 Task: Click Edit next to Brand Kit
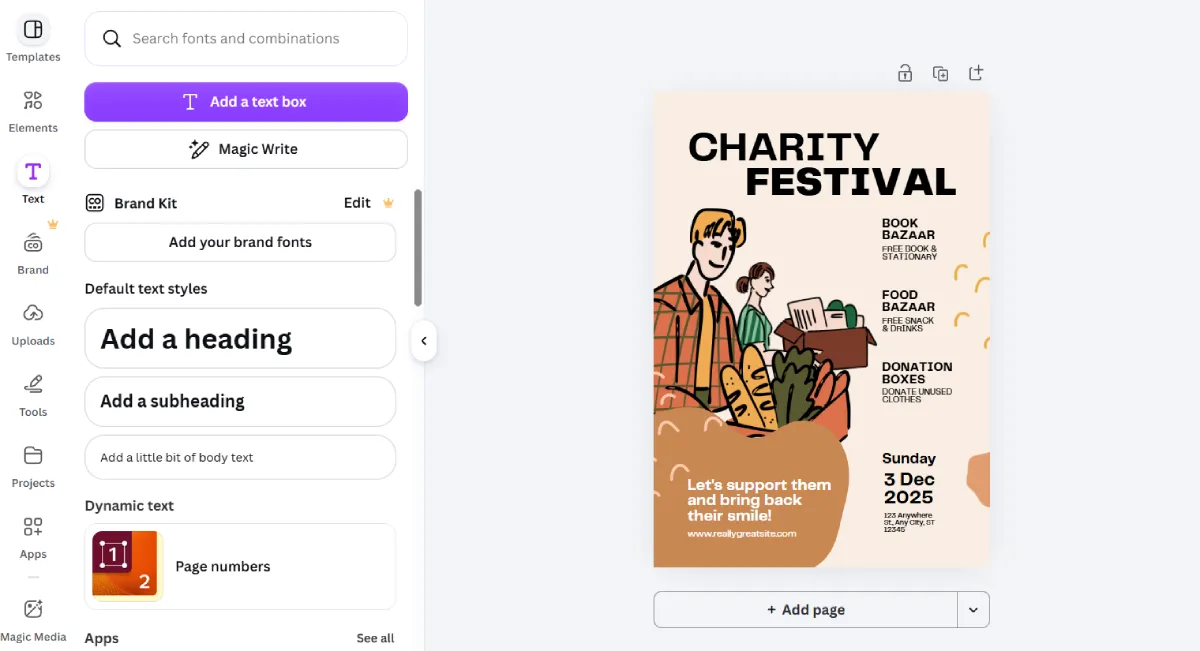357,203
